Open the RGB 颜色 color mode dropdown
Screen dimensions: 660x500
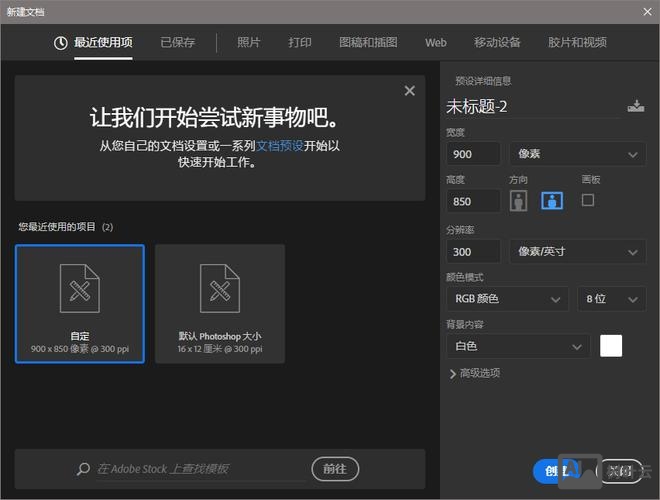pos(507,299)
